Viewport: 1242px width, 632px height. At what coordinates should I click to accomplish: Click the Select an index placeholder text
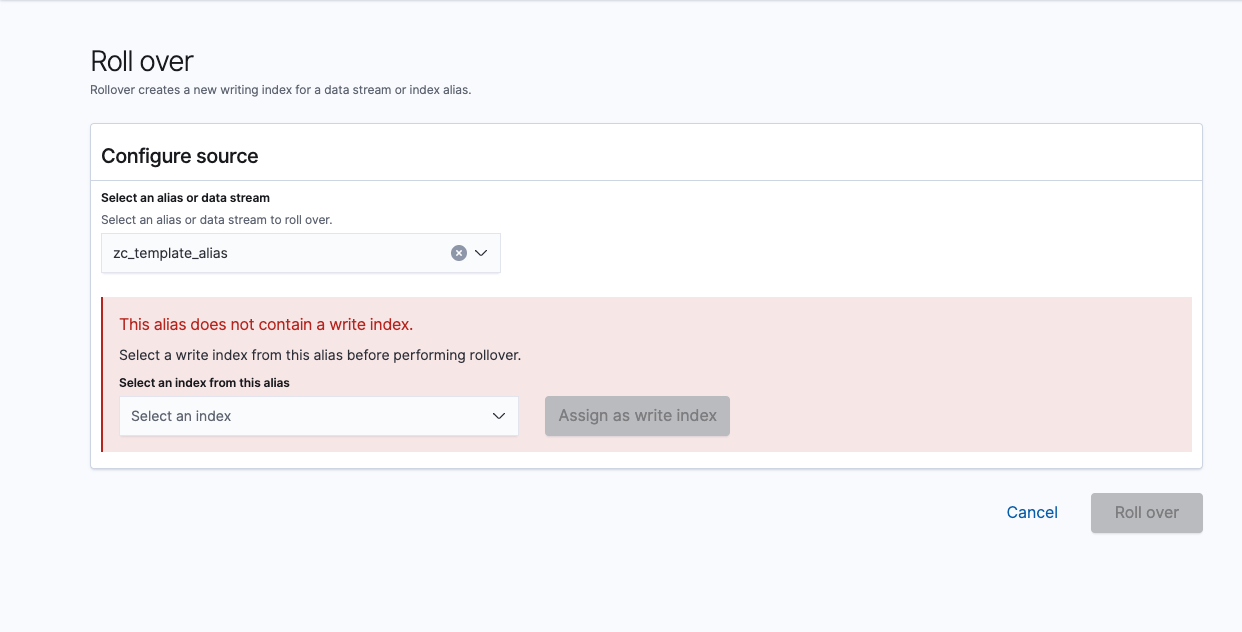point(181,416)
